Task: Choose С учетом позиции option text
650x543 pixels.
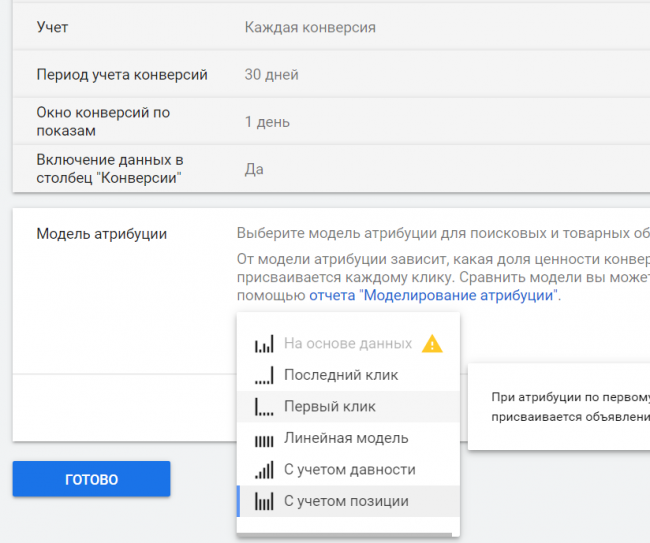Action: 346,501
